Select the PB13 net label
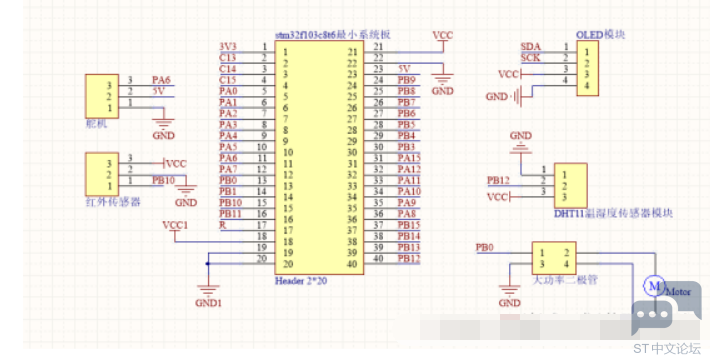 (x=409, y=247)
